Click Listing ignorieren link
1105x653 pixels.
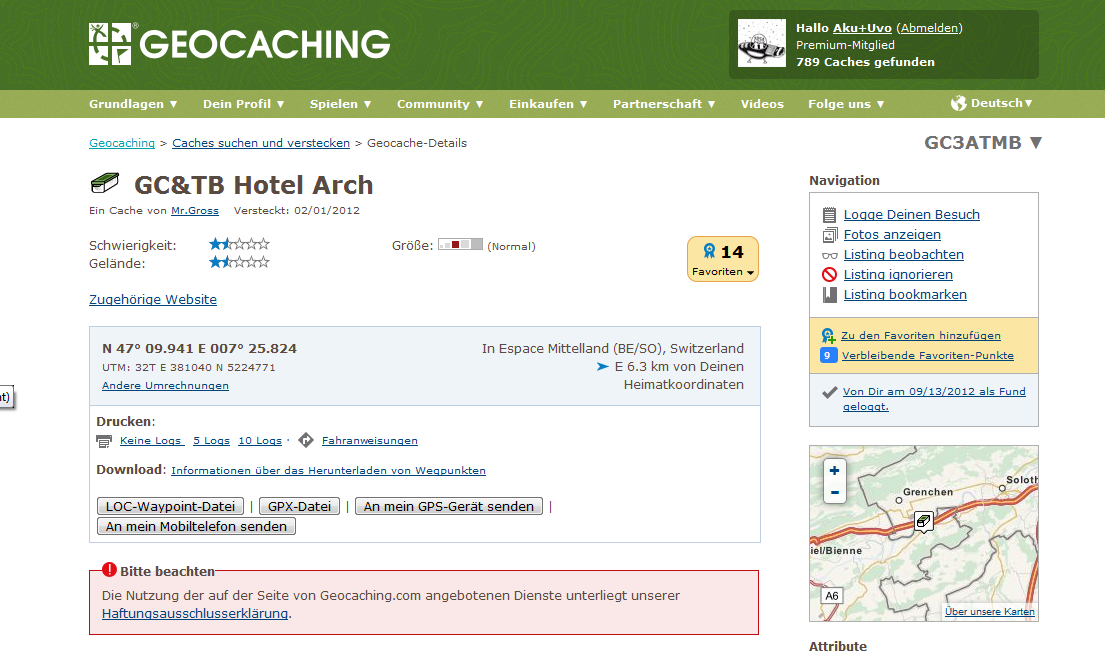[x=898, y=275]
